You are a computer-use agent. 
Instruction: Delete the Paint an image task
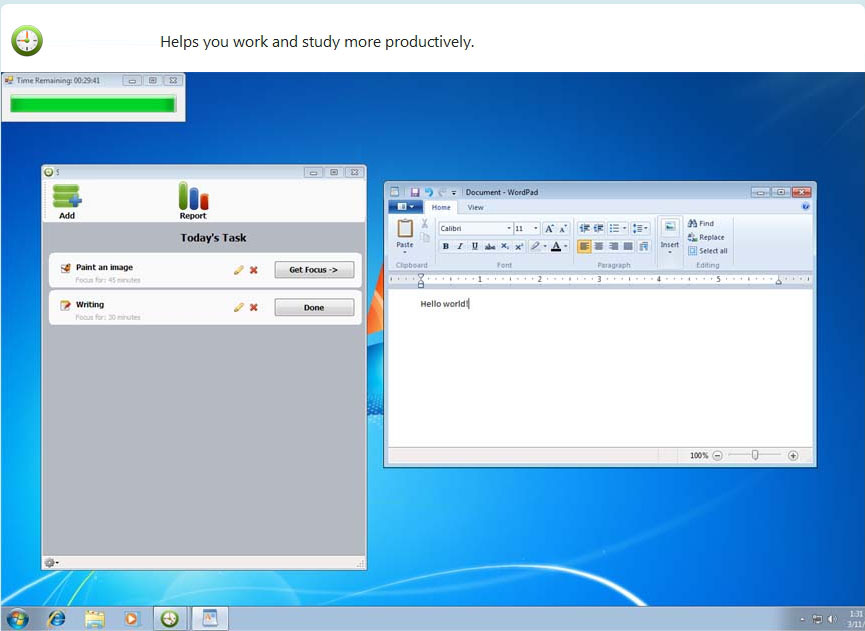[x=254, y=270]
